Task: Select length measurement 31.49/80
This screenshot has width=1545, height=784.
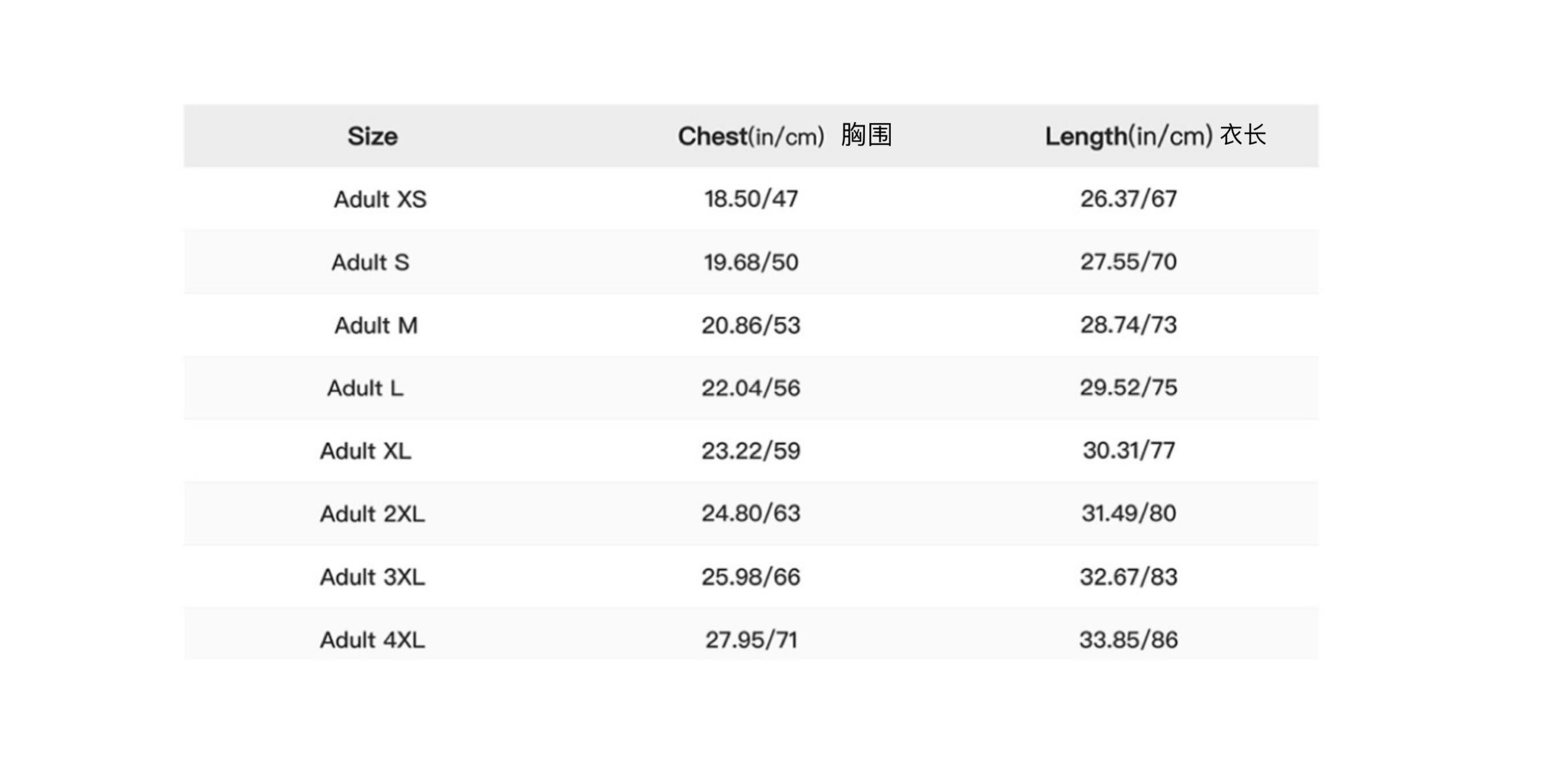Action: [x=1129, y=514]
